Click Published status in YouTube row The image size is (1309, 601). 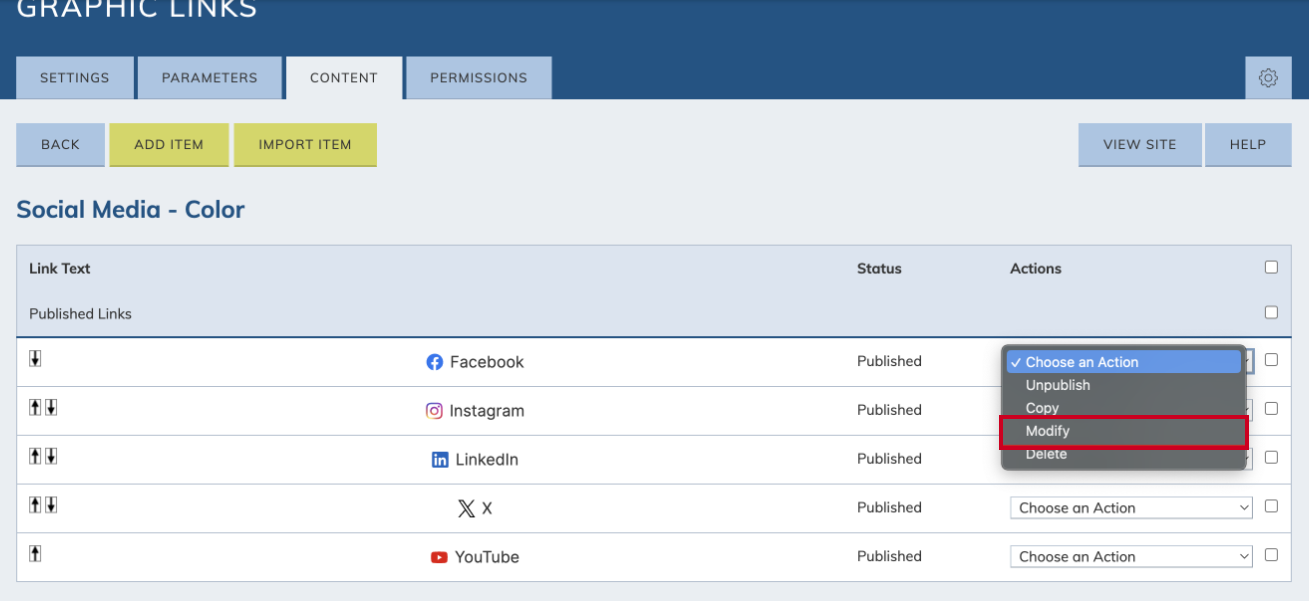pos(889,556)
